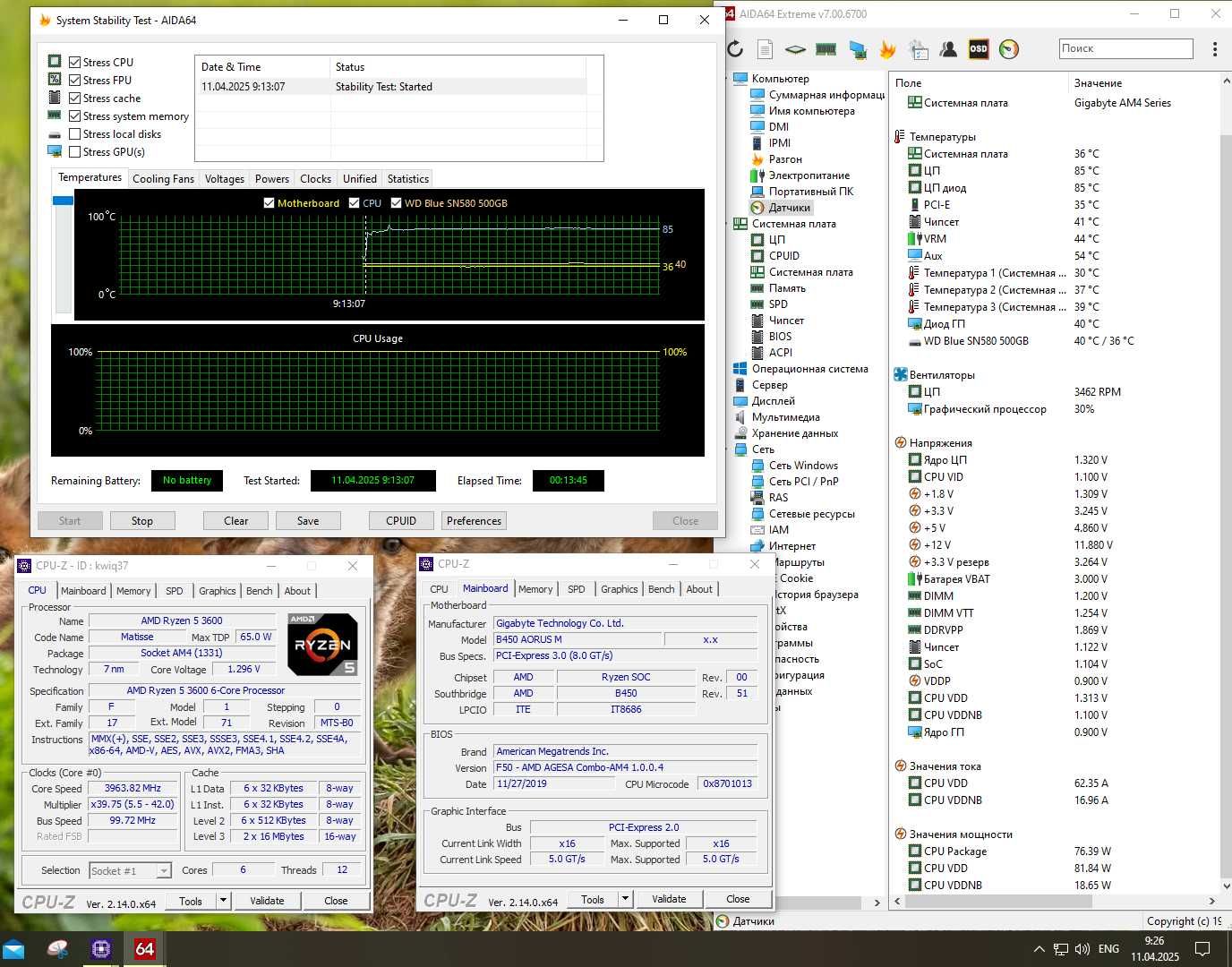This screenshot has height=967, width=1232.
Task: Click the CPUID button in Stability Test
Action: (x=401, y=521)
